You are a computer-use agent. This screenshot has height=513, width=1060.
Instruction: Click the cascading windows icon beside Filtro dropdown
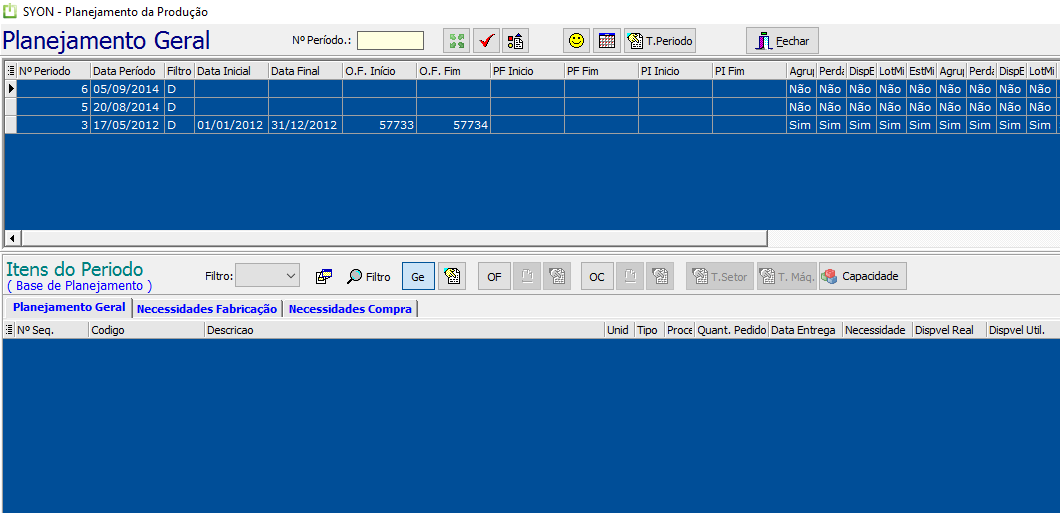[324, 277]
